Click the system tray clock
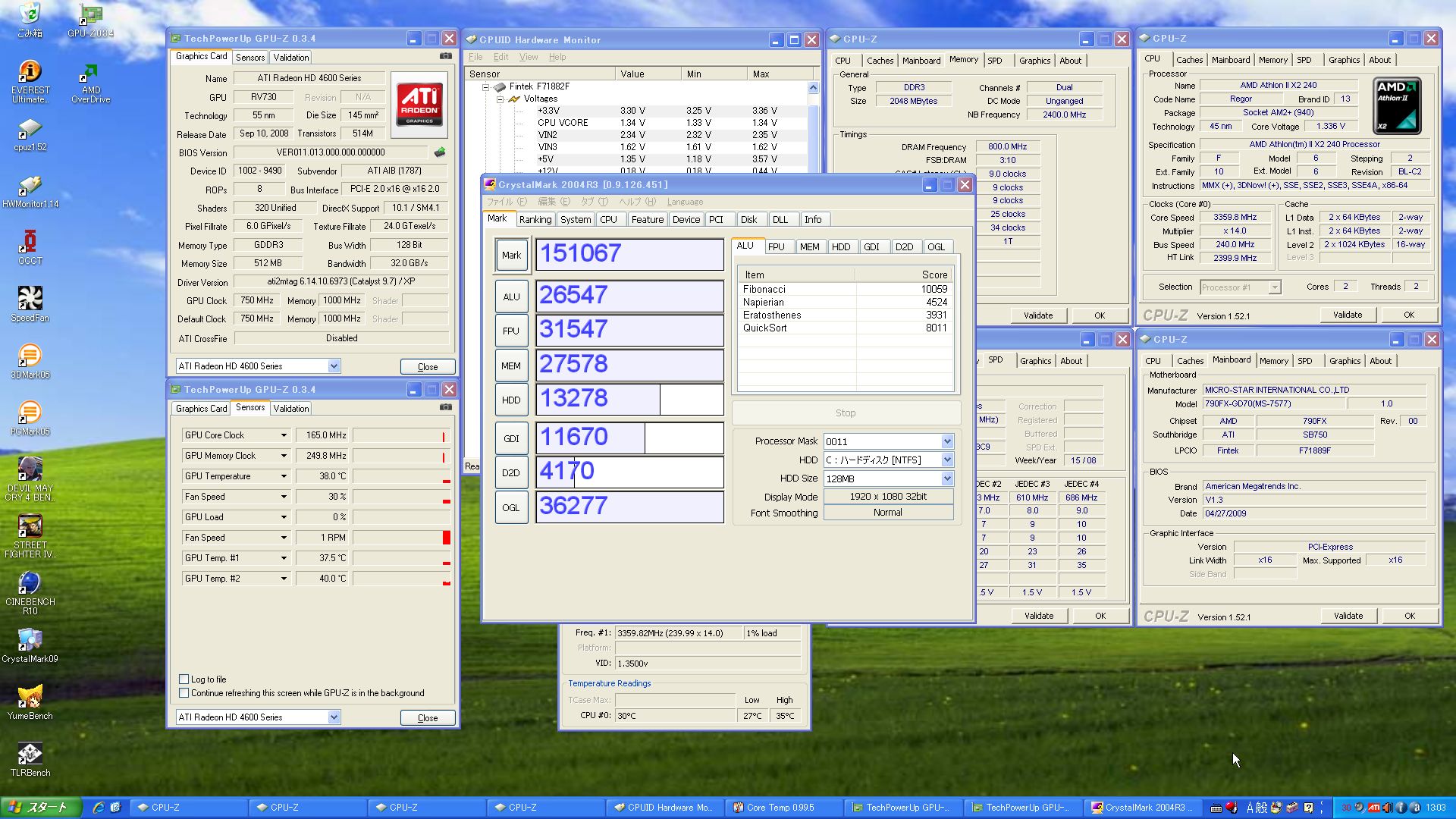Viewport: 1456px width, 819px height. [1436, 808]
